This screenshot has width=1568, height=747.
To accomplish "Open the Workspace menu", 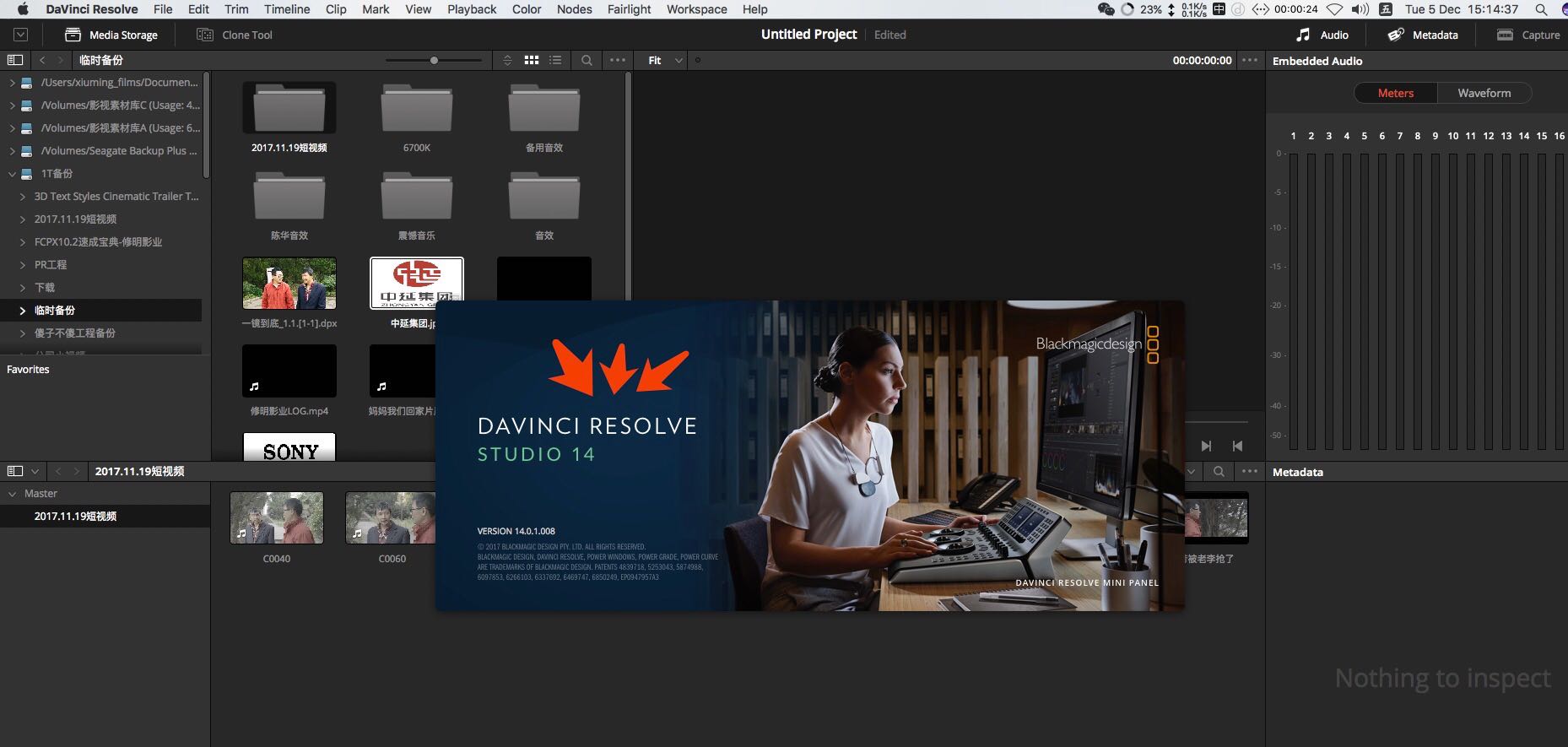I will [697, 9].
